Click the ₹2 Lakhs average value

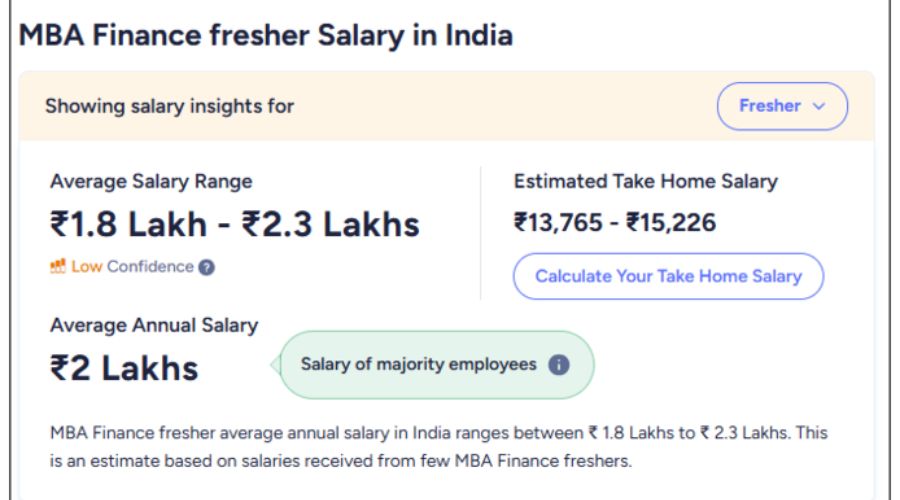tap(124, 368)
